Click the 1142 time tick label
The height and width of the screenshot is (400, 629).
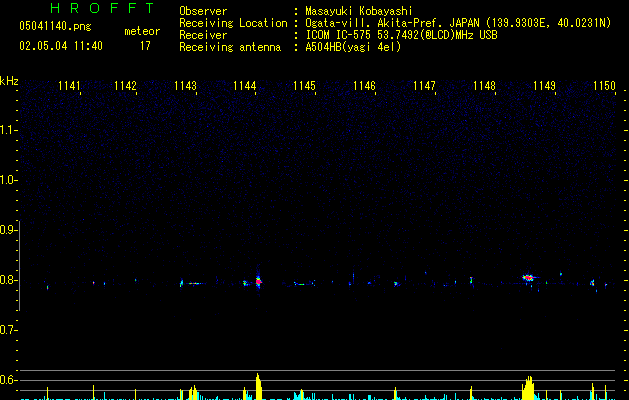point(126,86)
